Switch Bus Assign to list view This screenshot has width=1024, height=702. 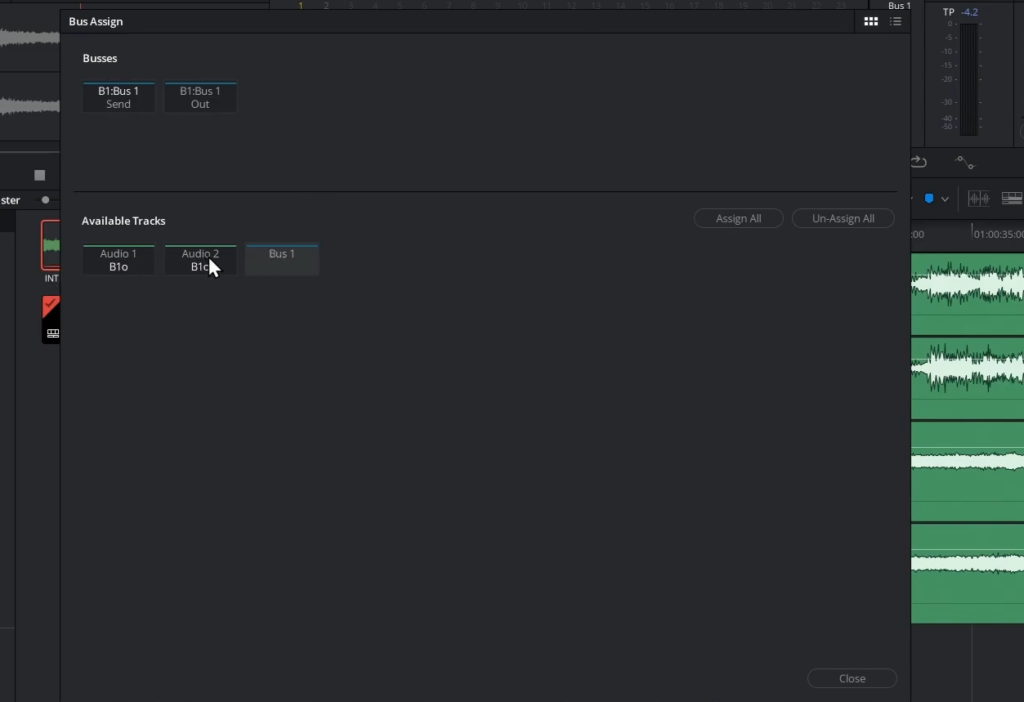point(895,22)
